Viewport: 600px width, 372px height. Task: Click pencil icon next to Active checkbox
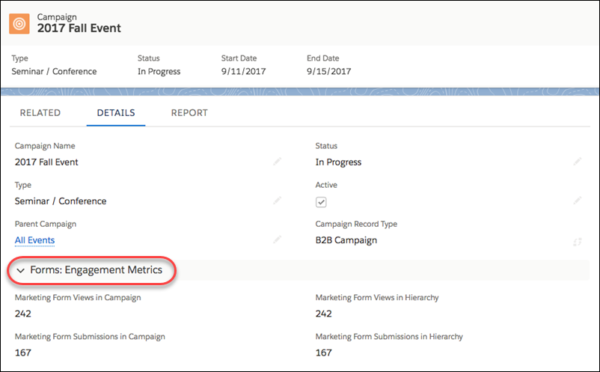pos(577,200)
